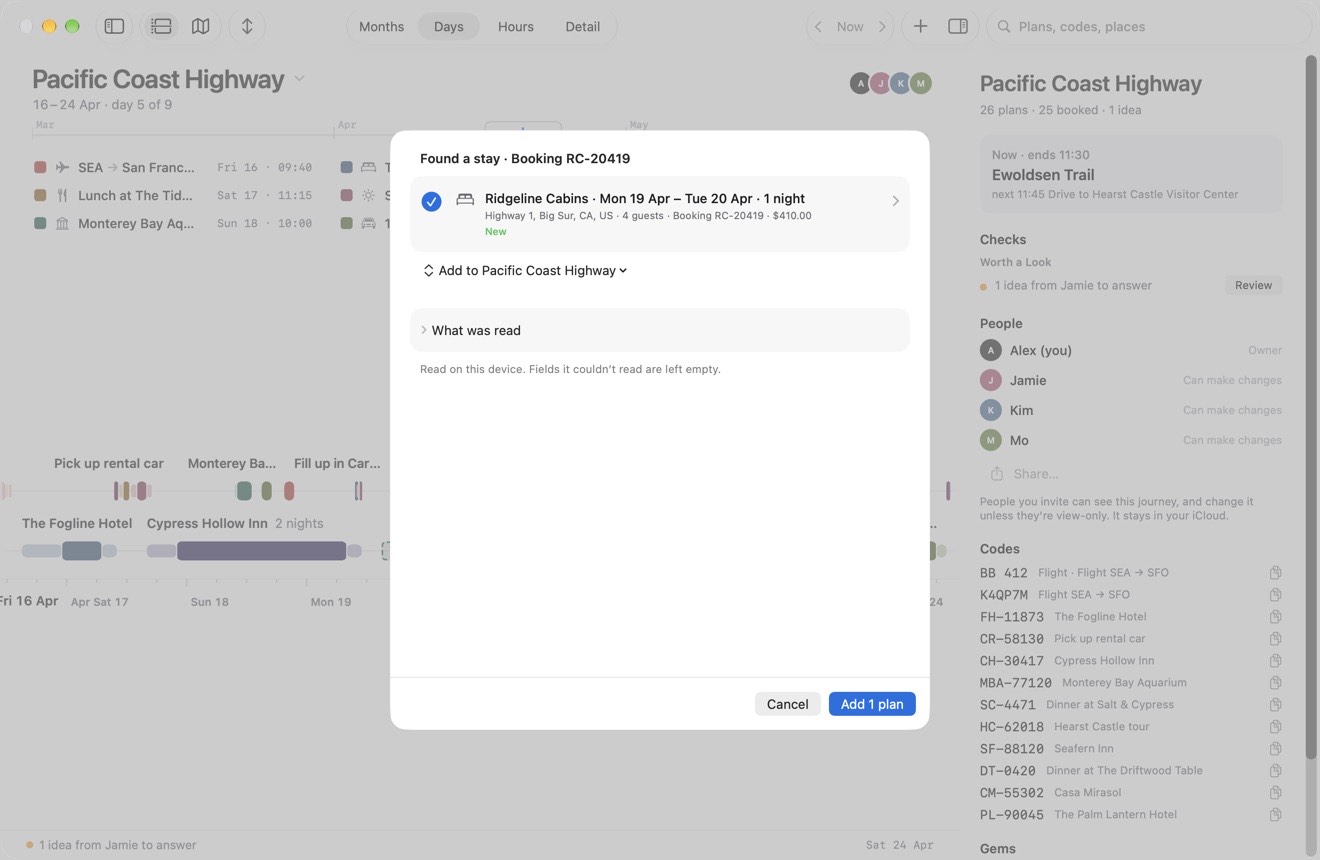Copy code CR-58130 rental car
The height and width of the screenshot is (860, 1320).
coord(1276,639)
